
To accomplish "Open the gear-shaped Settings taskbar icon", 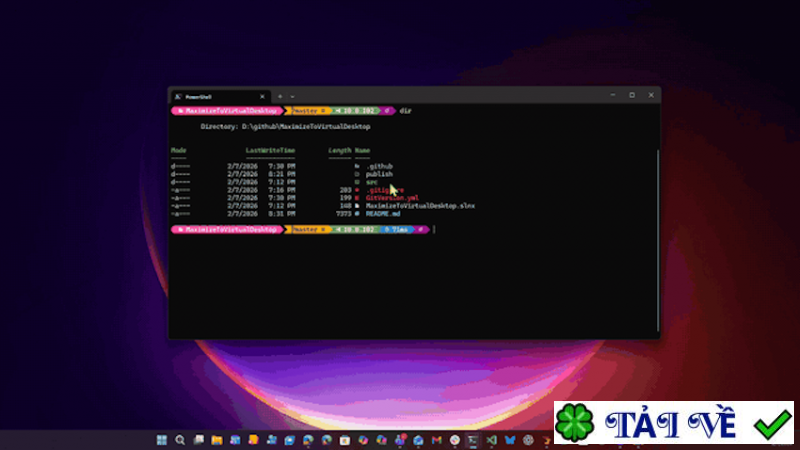I will 528,440.
